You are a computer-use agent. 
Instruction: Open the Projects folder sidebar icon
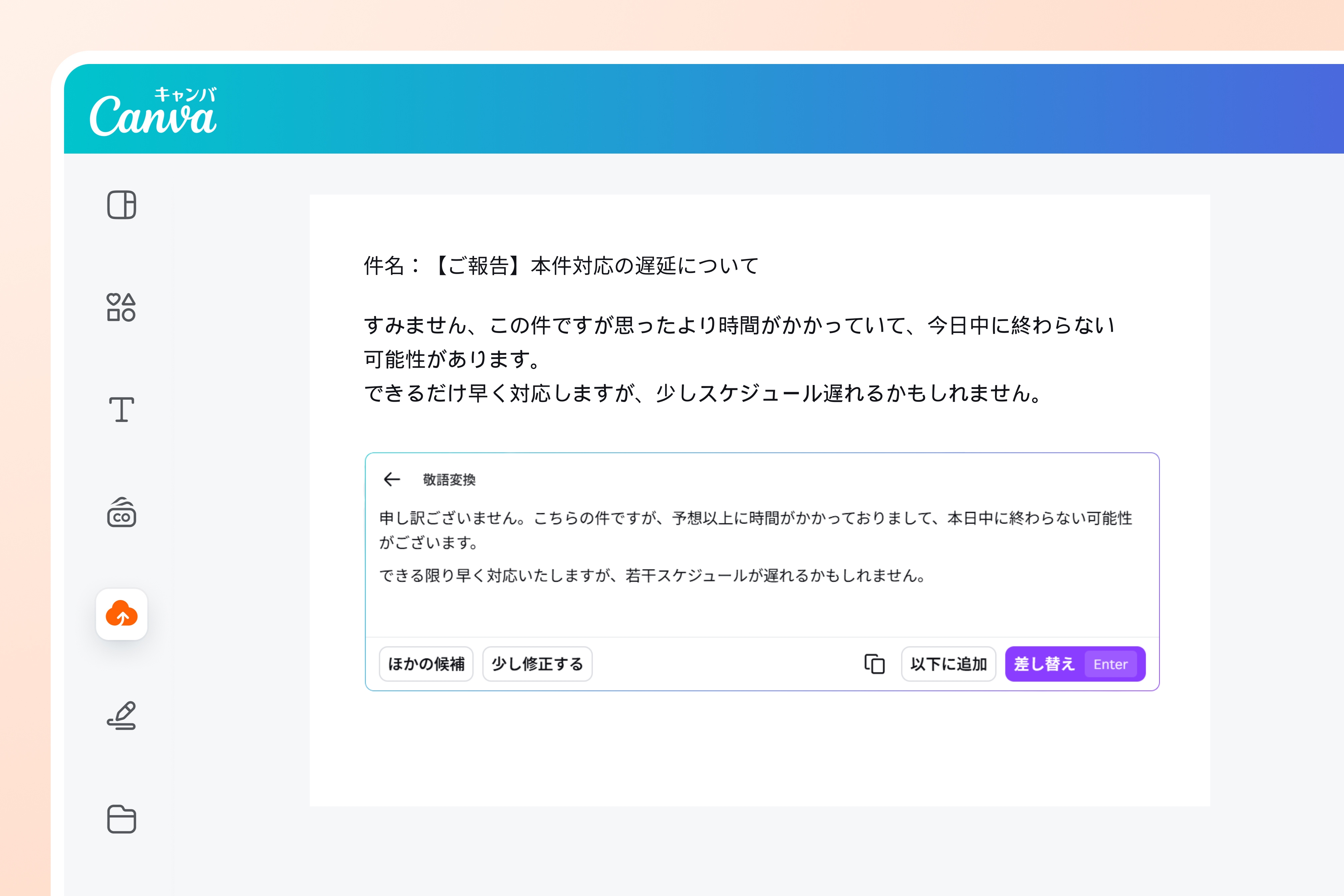pos(122,819)
